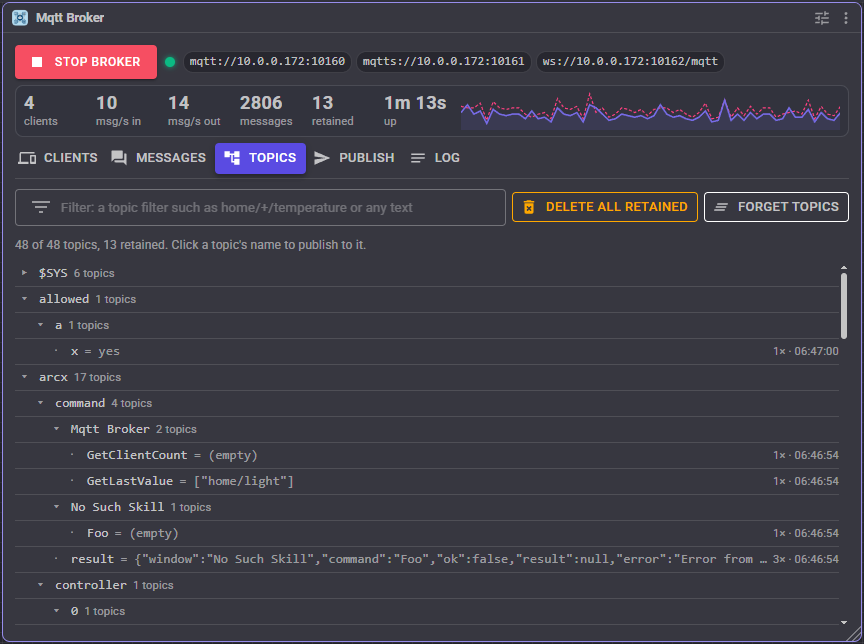Collapse the allowed topic group
This screenshot has height=644, width=864.
24,299
